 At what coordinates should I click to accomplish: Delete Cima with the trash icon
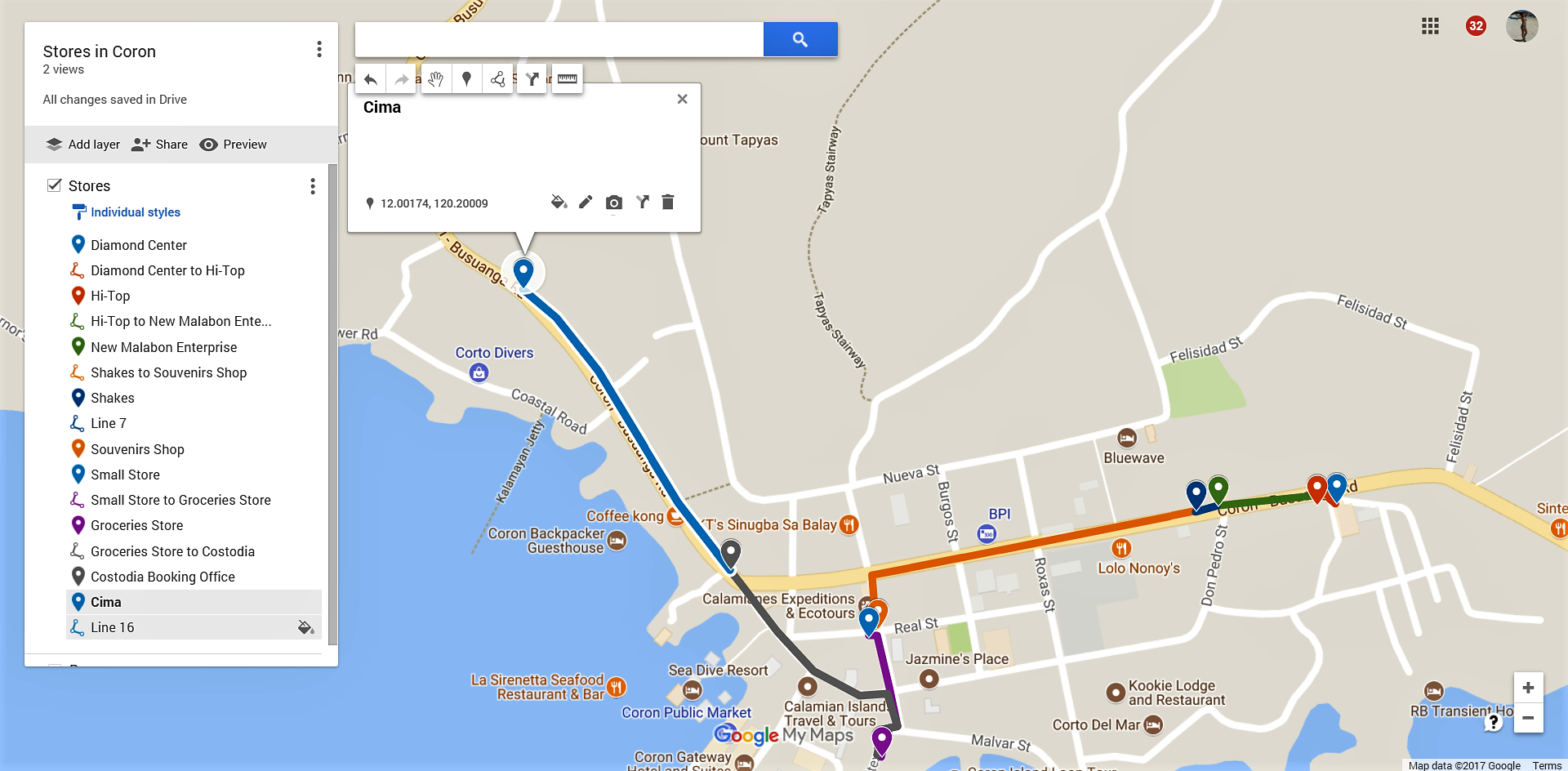(668, 202)
